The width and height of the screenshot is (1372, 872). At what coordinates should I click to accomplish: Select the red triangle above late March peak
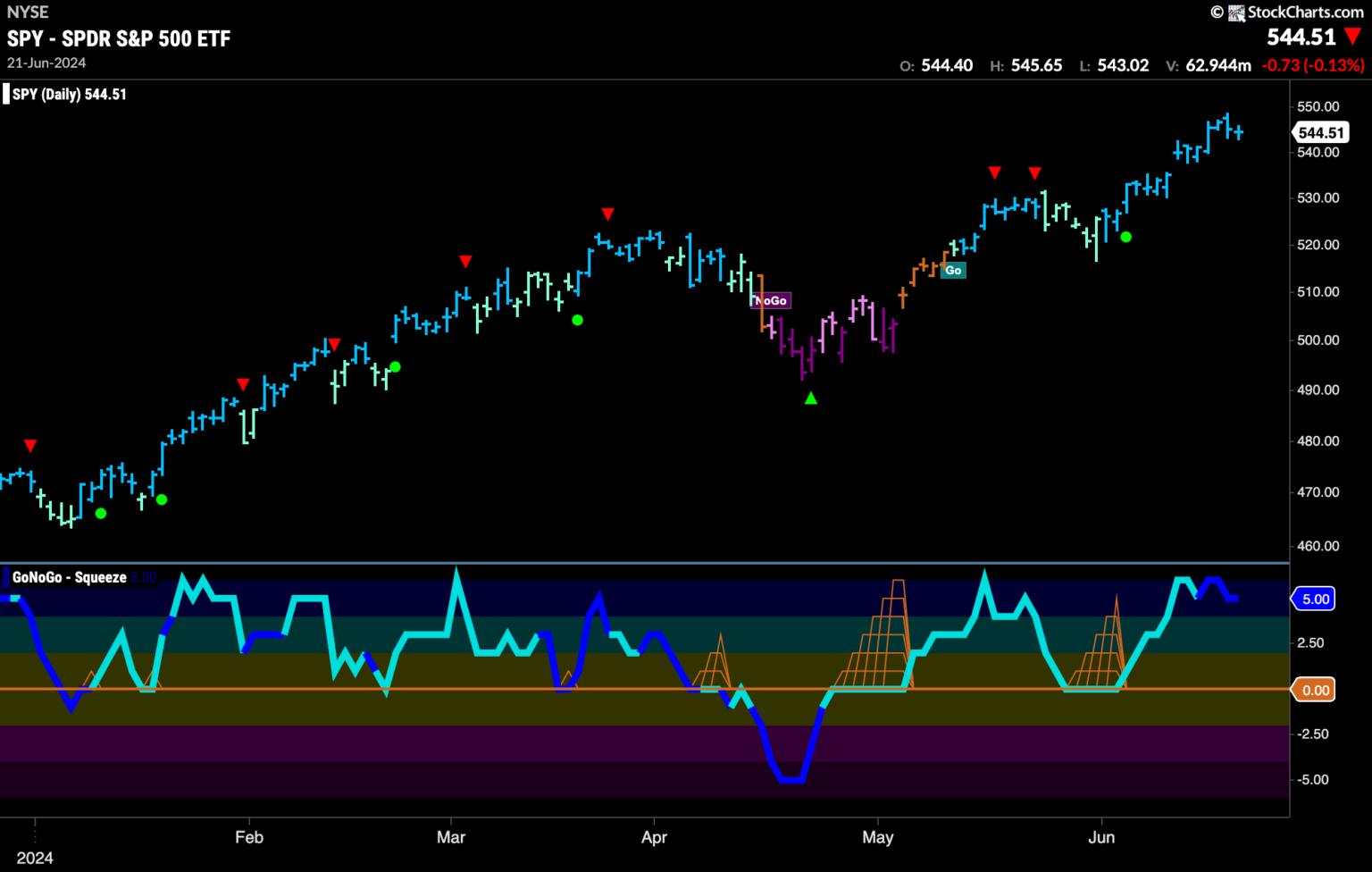pos(607,214)
